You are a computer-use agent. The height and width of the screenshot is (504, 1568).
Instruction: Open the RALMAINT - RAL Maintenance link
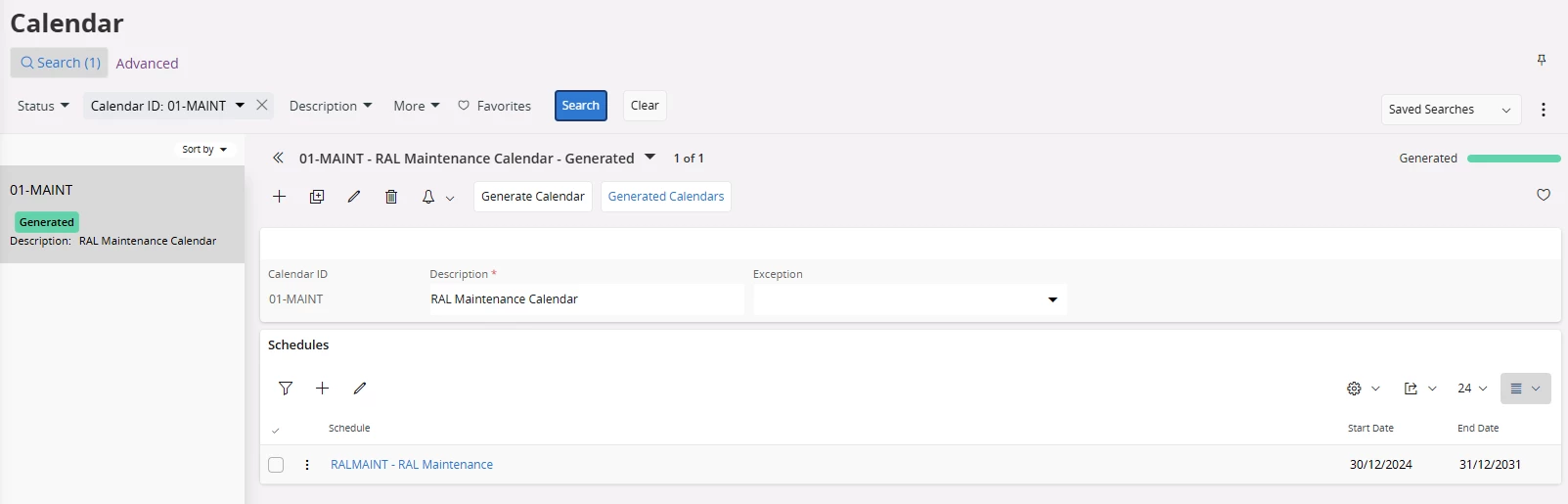point(412,465)
